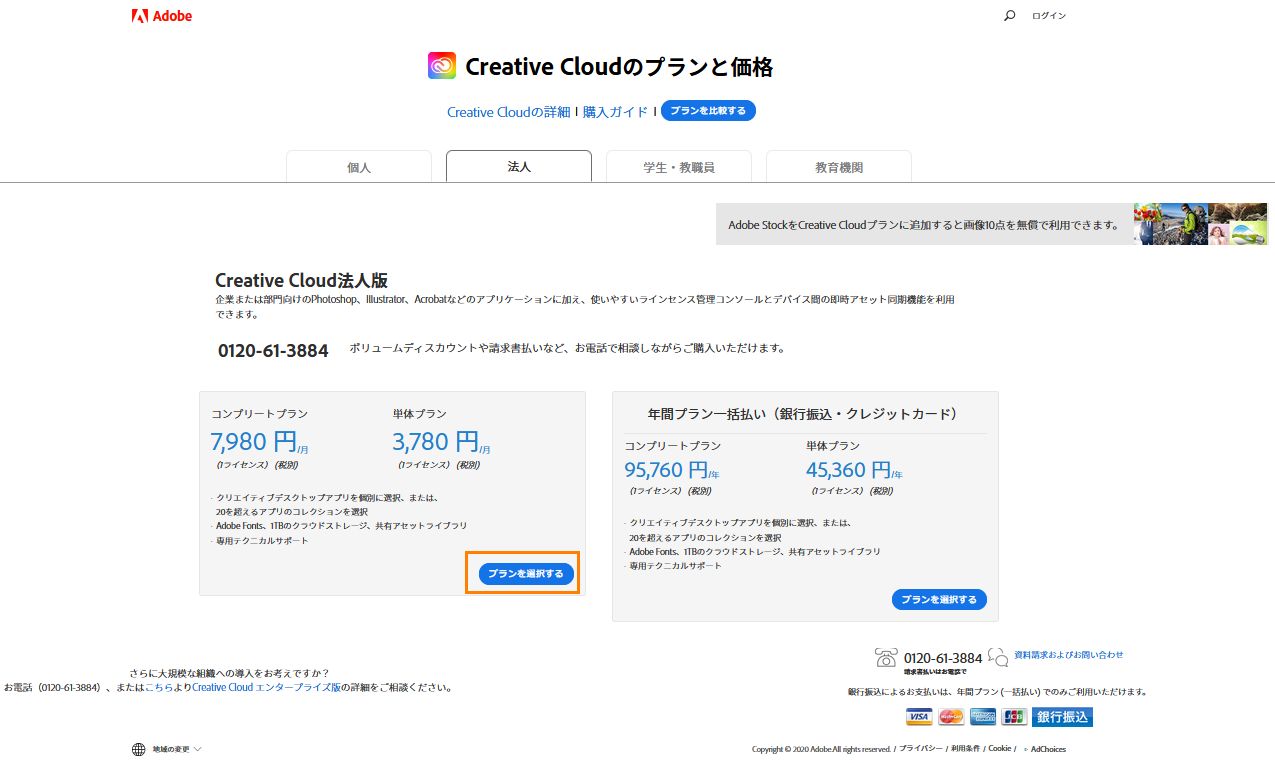The image size is (1275, 763).
Task: Click the globe icon beside 地域の変更
Action: click(139, 749)
